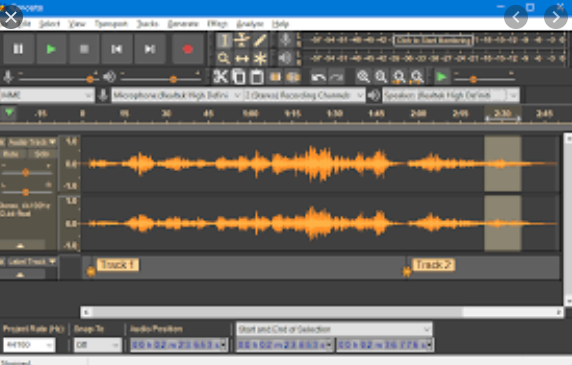Image resolution: width=572 pixels, height=365 pixels.
Task: Open the Select menu
Action: click(x=49, y=24)
